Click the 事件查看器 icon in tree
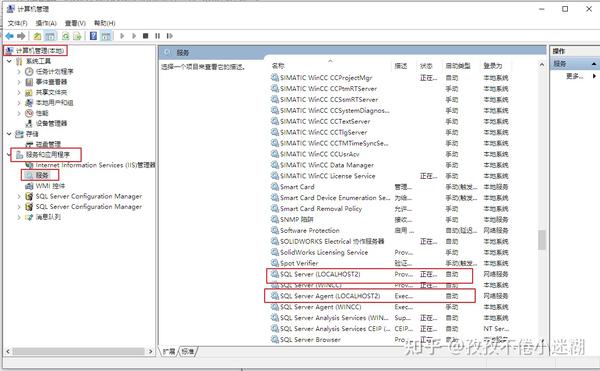The image size is (600, 371). pyautogui.click(x=29, y=82)
